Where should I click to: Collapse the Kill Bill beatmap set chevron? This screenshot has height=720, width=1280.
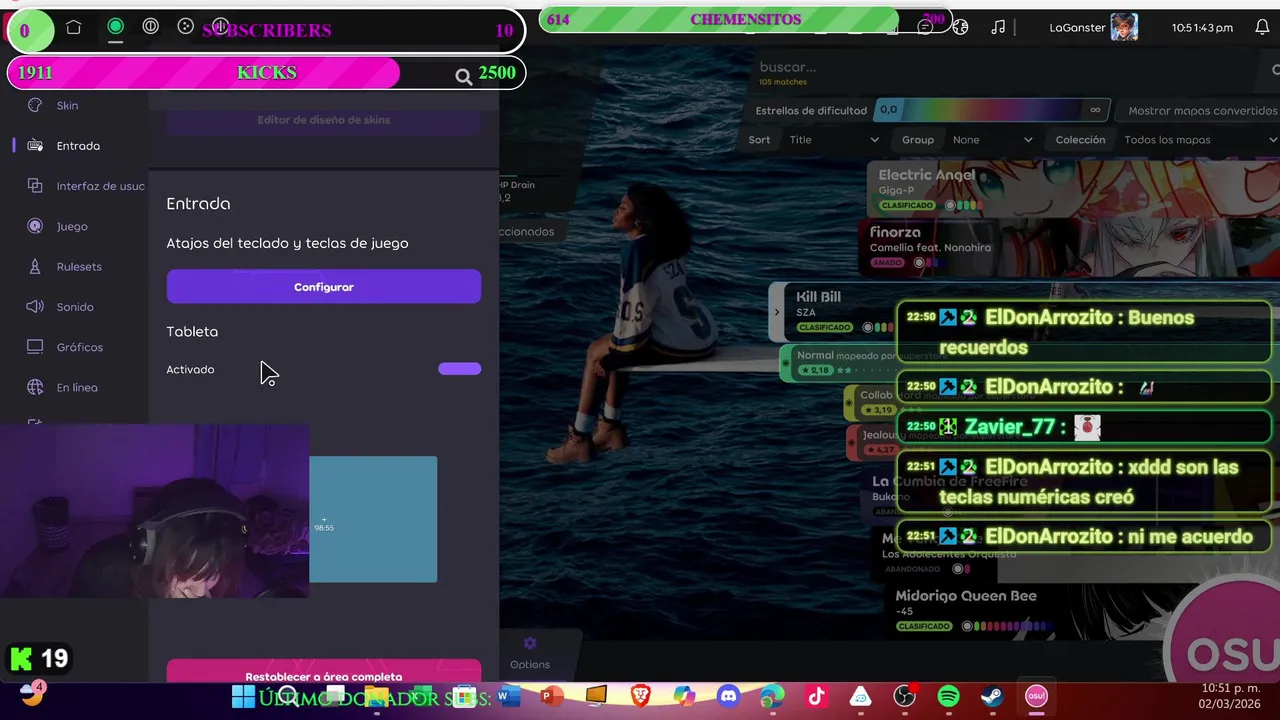coord(776,312)
